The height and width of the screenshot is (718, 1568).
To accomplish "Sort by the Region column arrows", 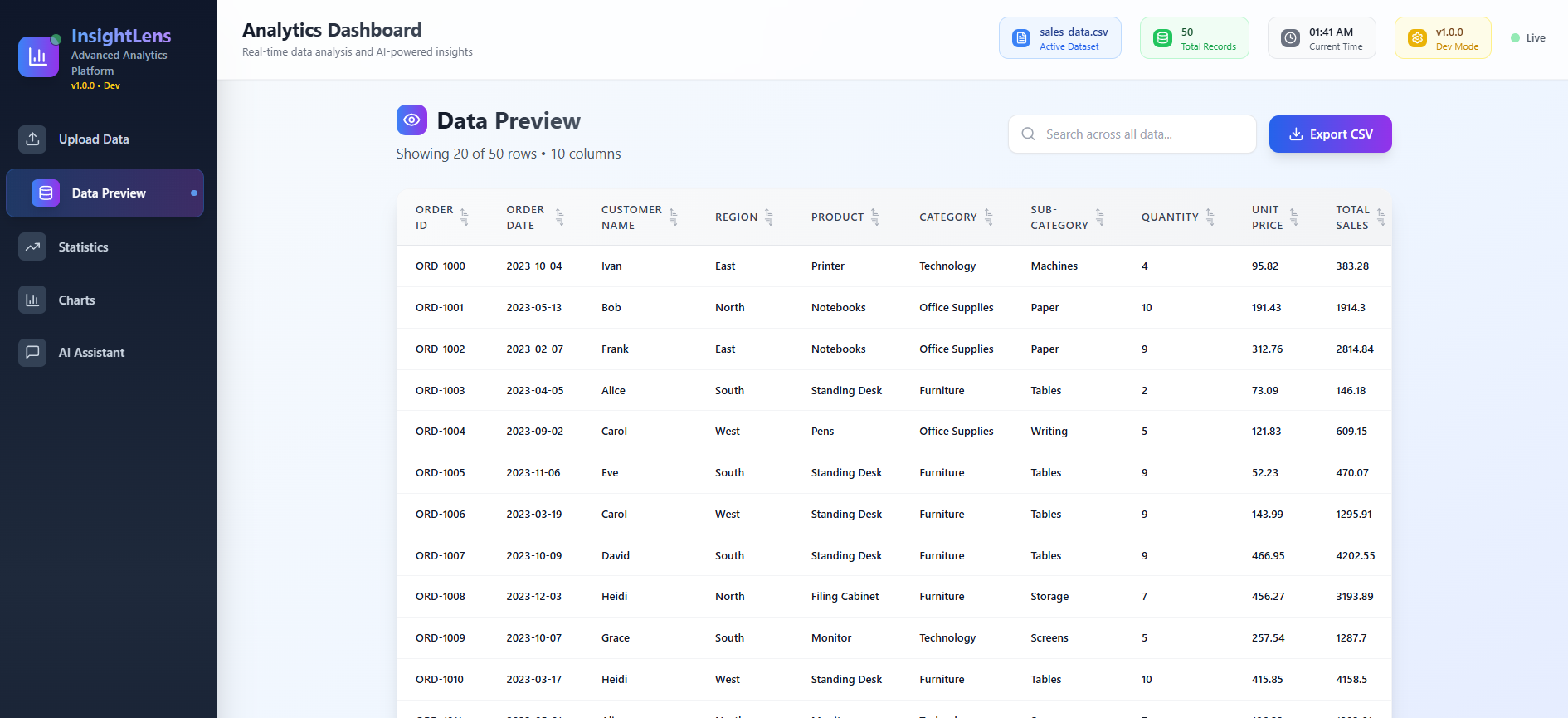I will (768, 217).
